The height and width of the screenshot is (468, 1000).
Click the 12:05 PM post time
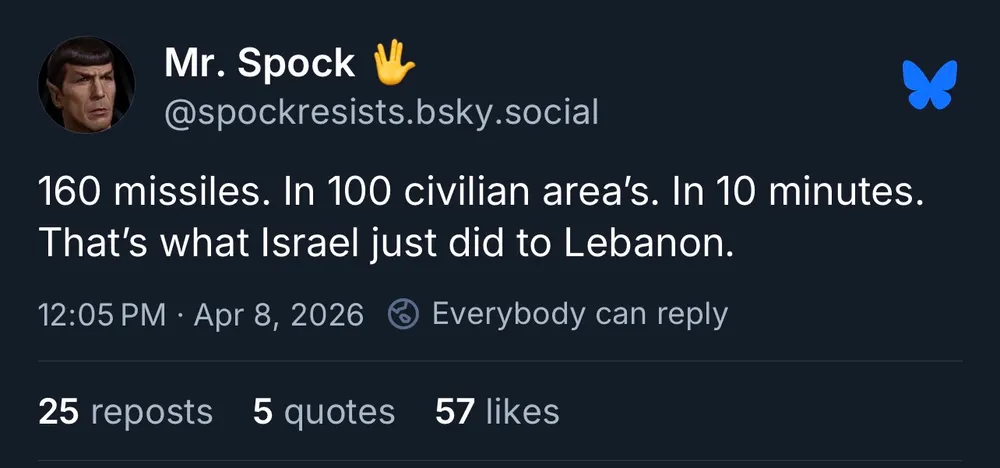[x=101, y=315]
